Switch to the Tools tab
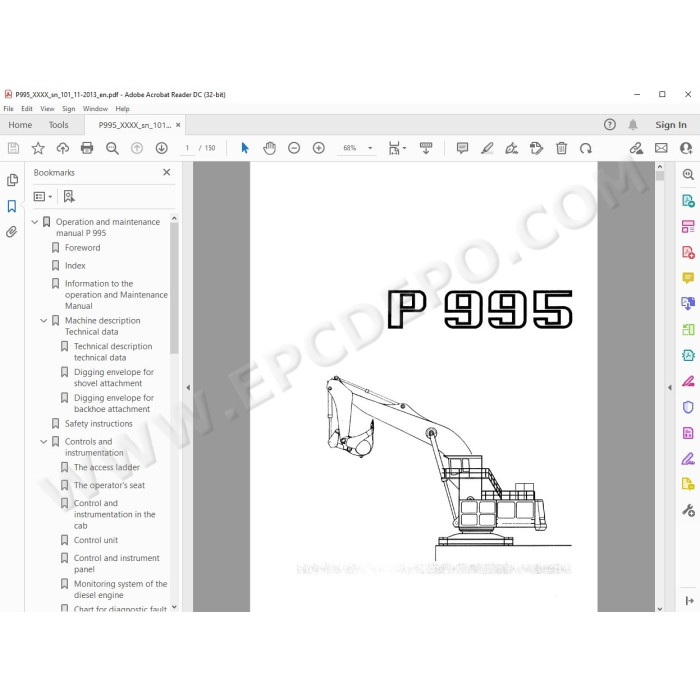Viewport: 700px width, 700px height. point(58,125)
